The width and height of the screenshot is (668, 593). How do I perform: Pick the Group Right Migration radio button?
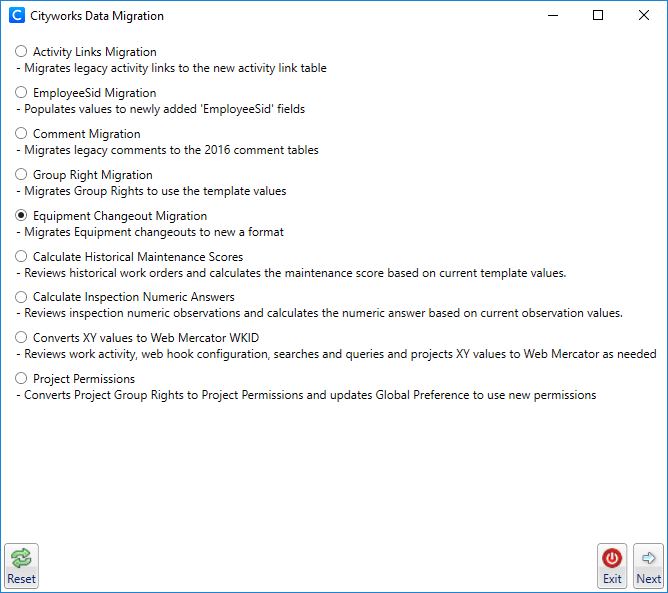(22, 175)
